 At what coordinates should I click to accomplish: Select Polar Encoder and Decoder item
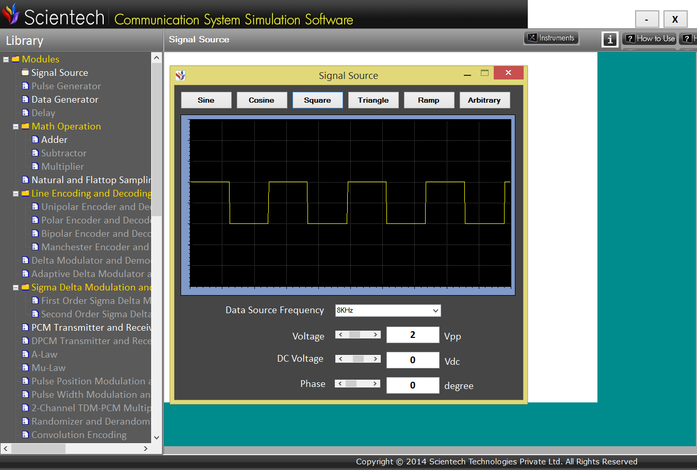pyautogui.click(x=96, y=220)
